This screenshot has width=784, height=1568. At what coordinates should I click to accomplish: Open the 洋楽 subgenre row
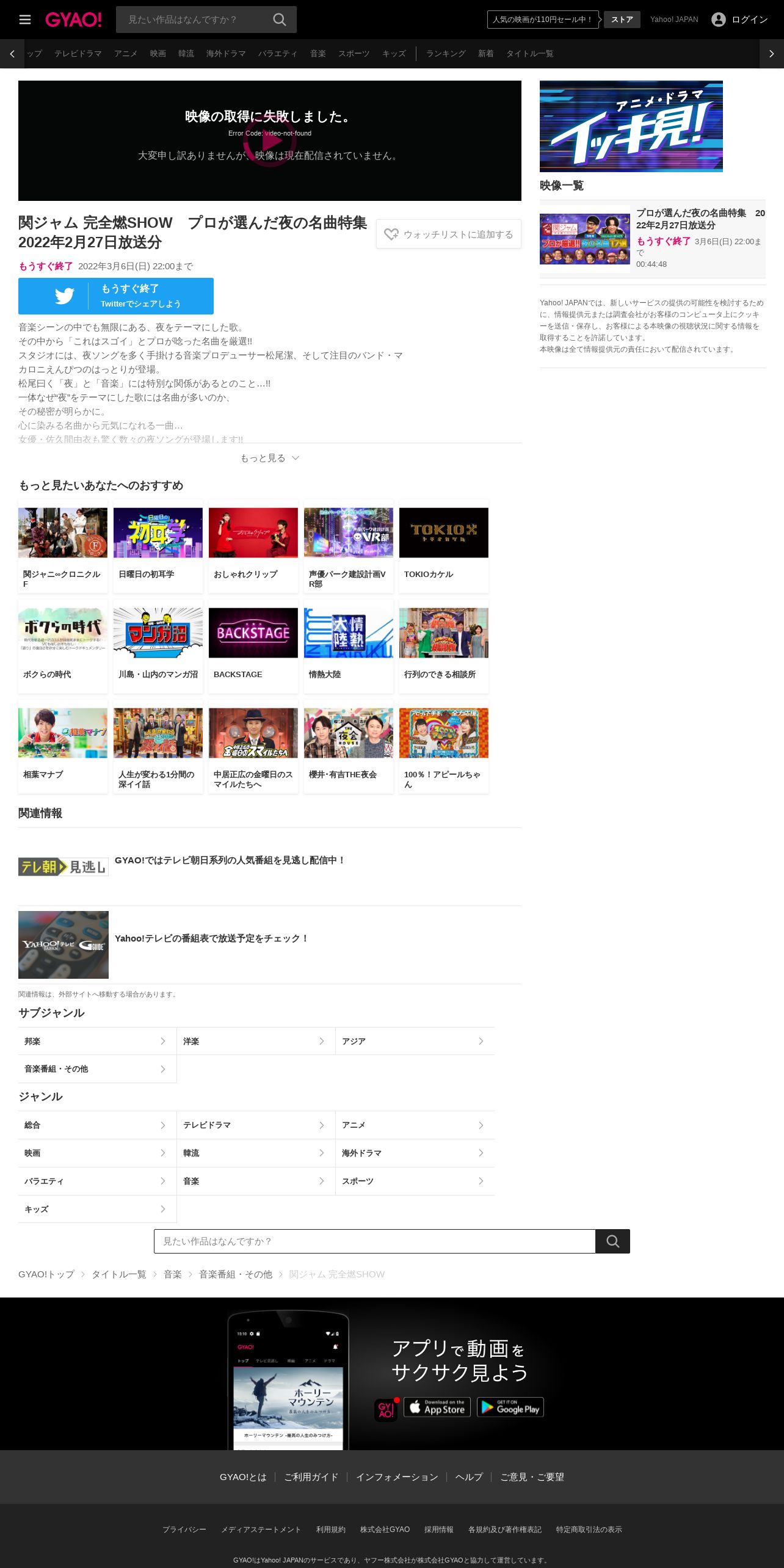256,1041
